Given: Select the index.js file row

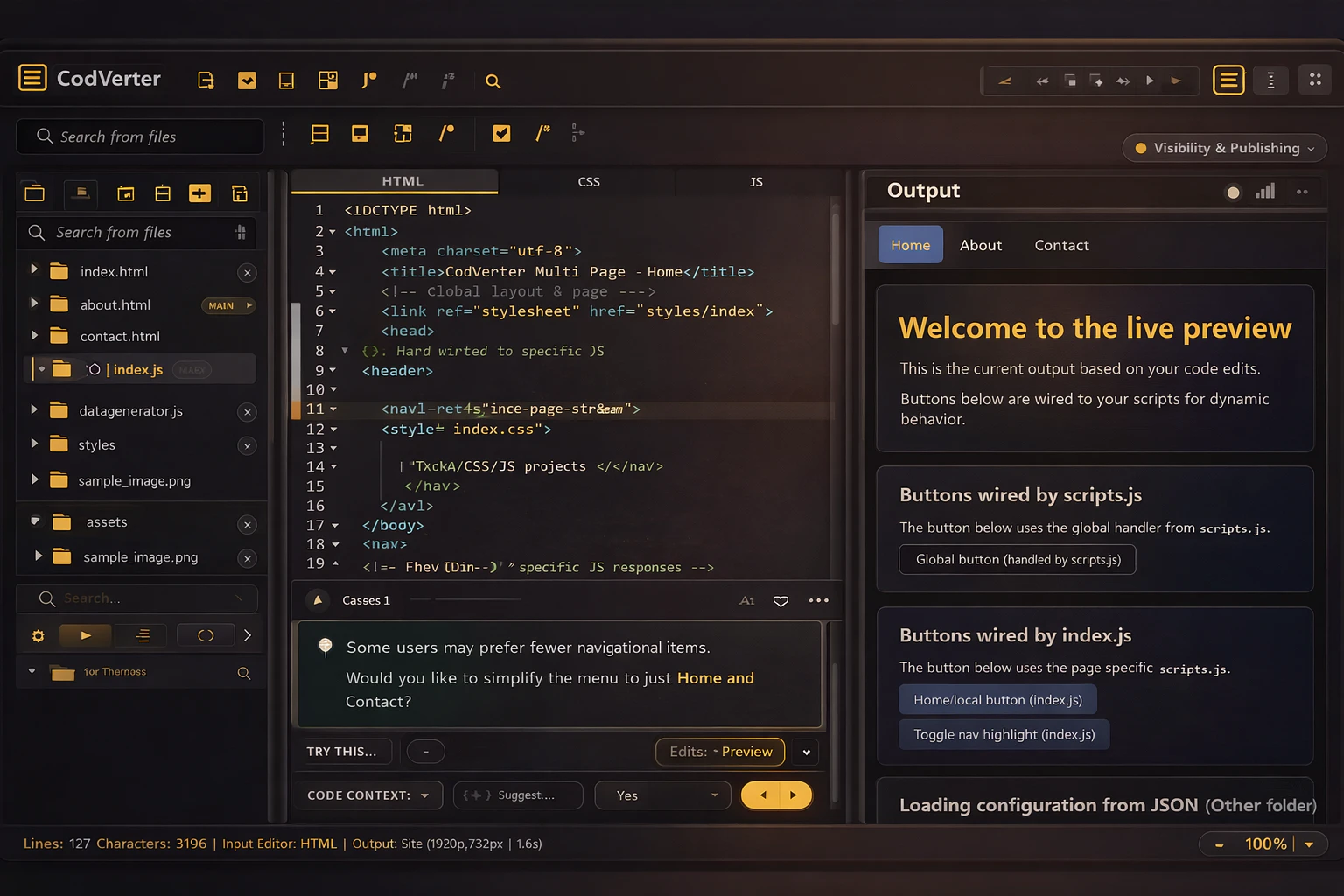Looking at the screenshot, I should click(x=140, y=369).
